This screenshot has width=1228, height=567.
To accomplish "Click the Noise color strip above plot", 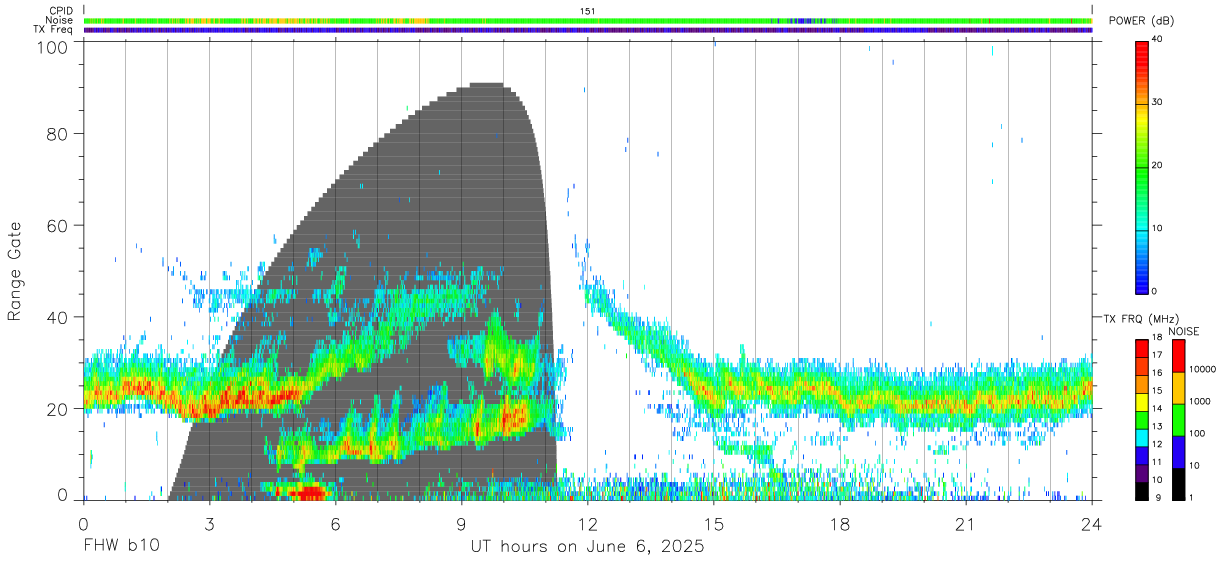I will [588, 20].
